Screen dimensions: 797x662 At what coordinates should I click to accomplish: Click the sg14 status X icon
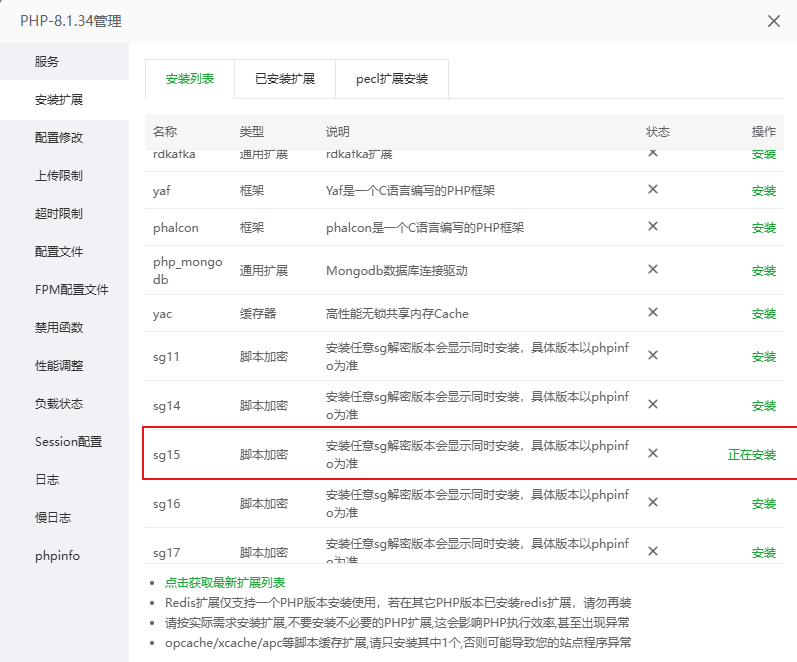click(x=653, y=404)
